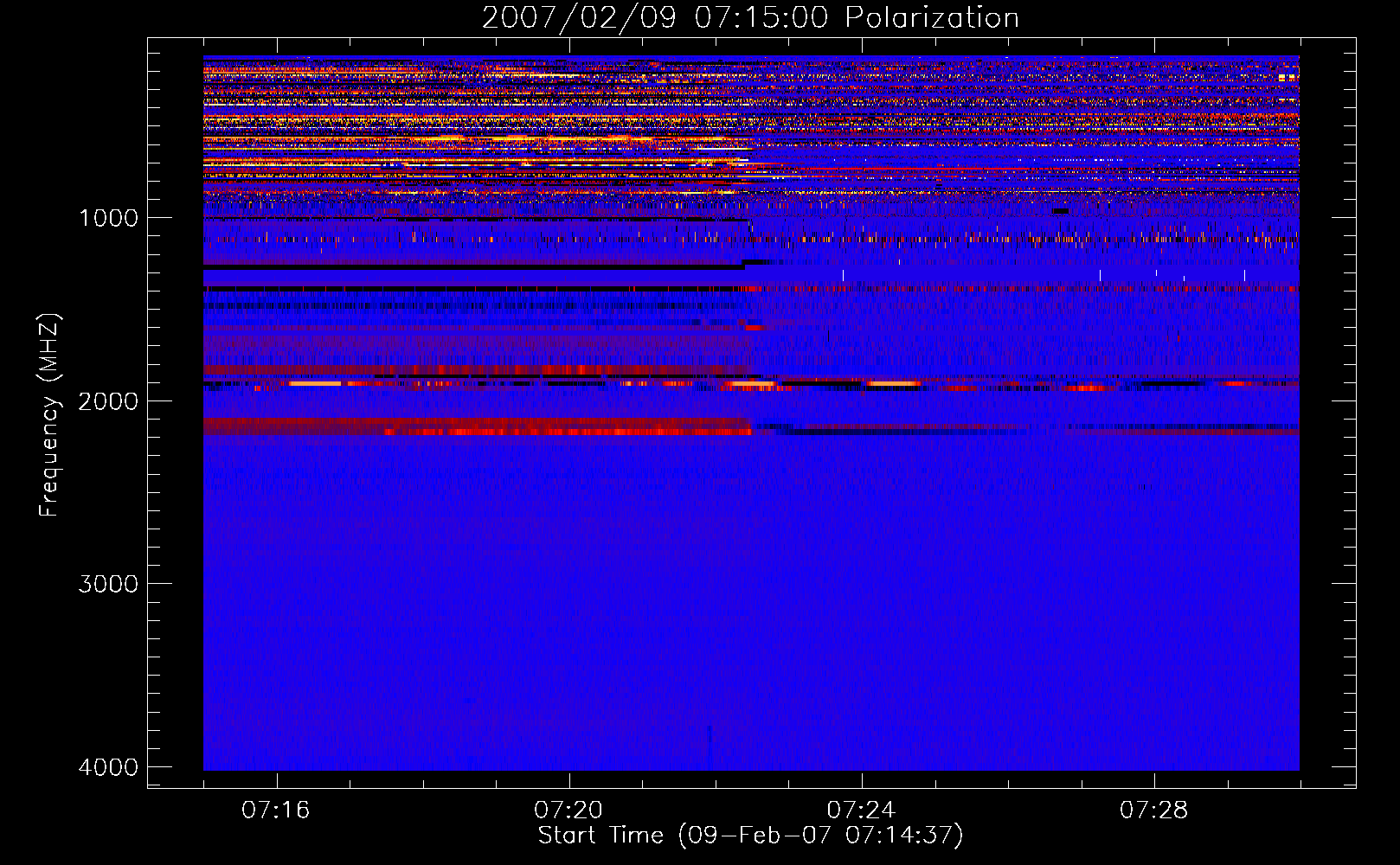Click the "3000" frequency tick label
The image size is (1400, 865).
pyautogui.click(x=108, y=584)
